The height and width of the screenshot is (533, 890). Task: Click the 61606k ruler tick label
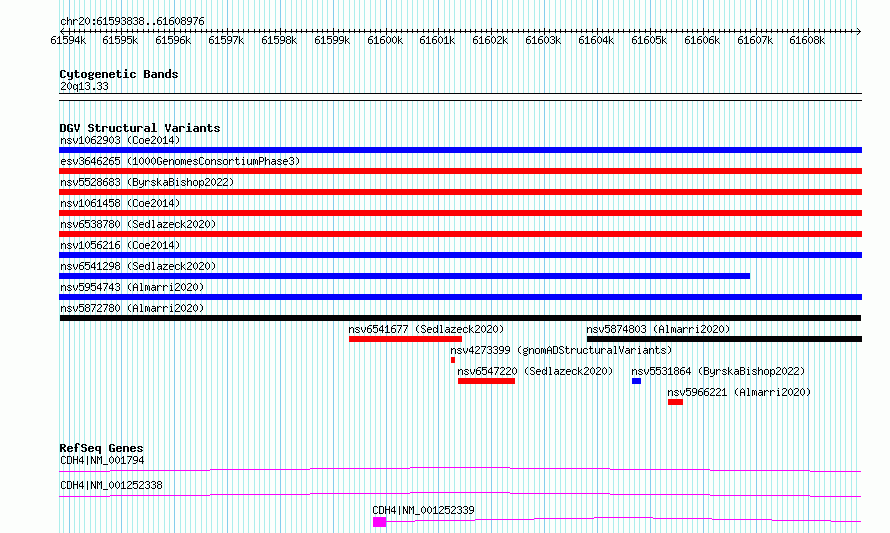click(702, 40)
